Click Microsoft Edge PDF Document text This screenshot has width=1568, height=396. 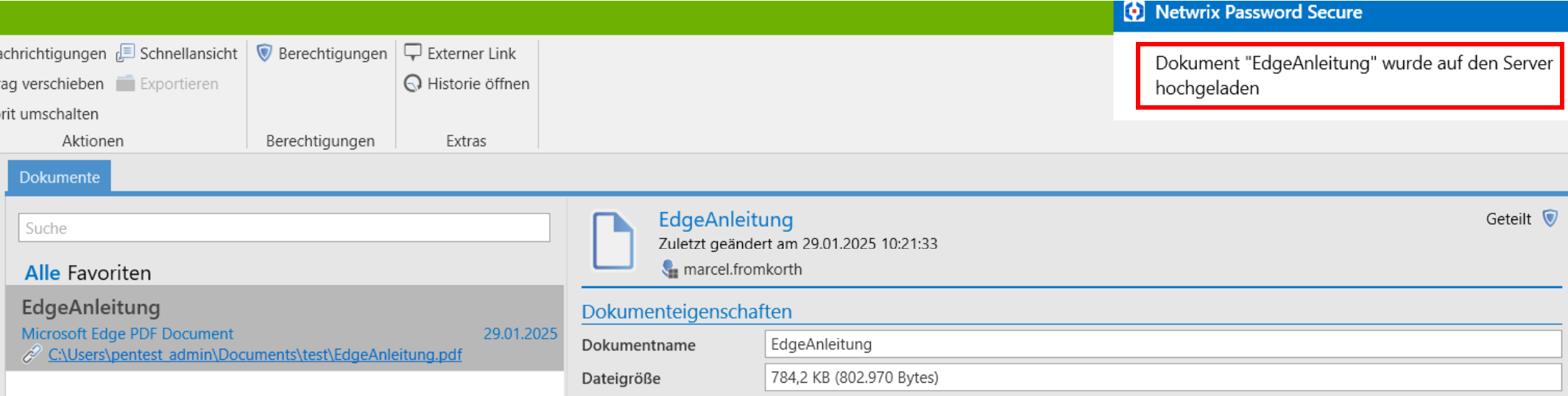(x=127, y=333)
